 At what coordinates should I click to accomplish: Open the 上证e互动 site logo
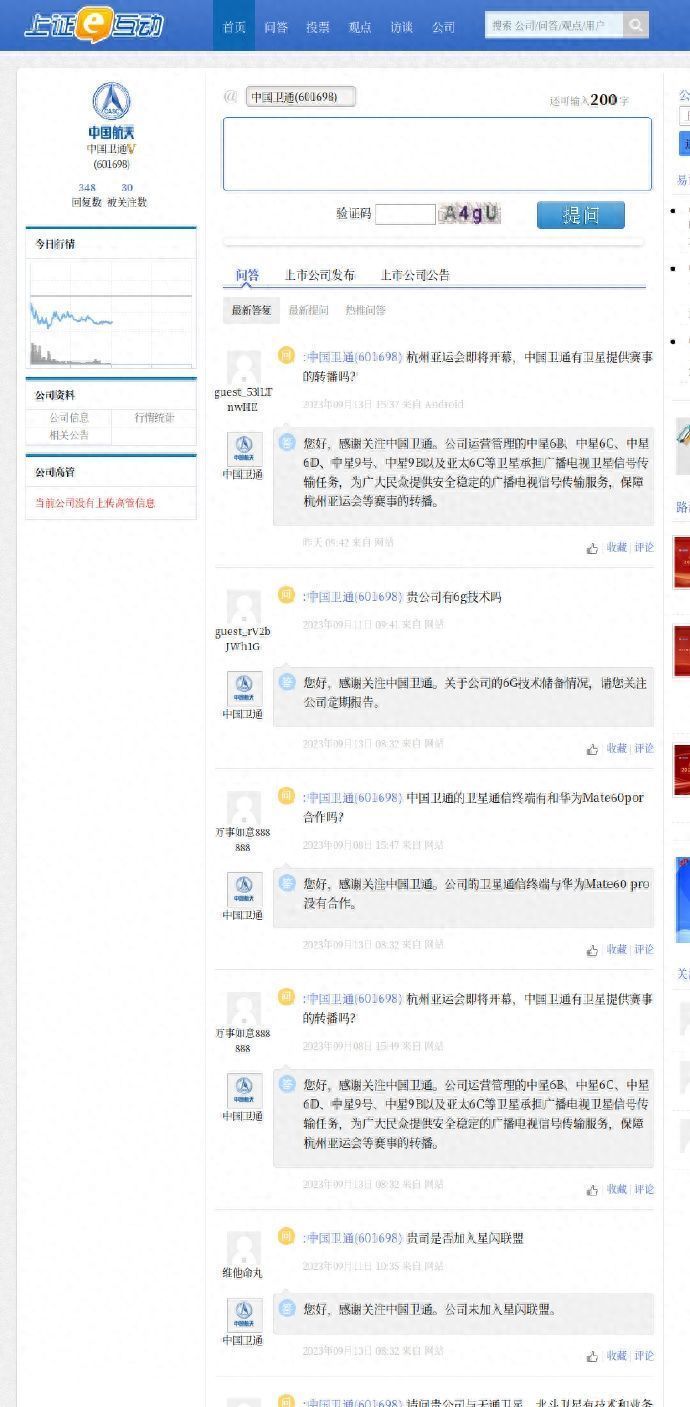pyautogui.click(x=94, y=25)
